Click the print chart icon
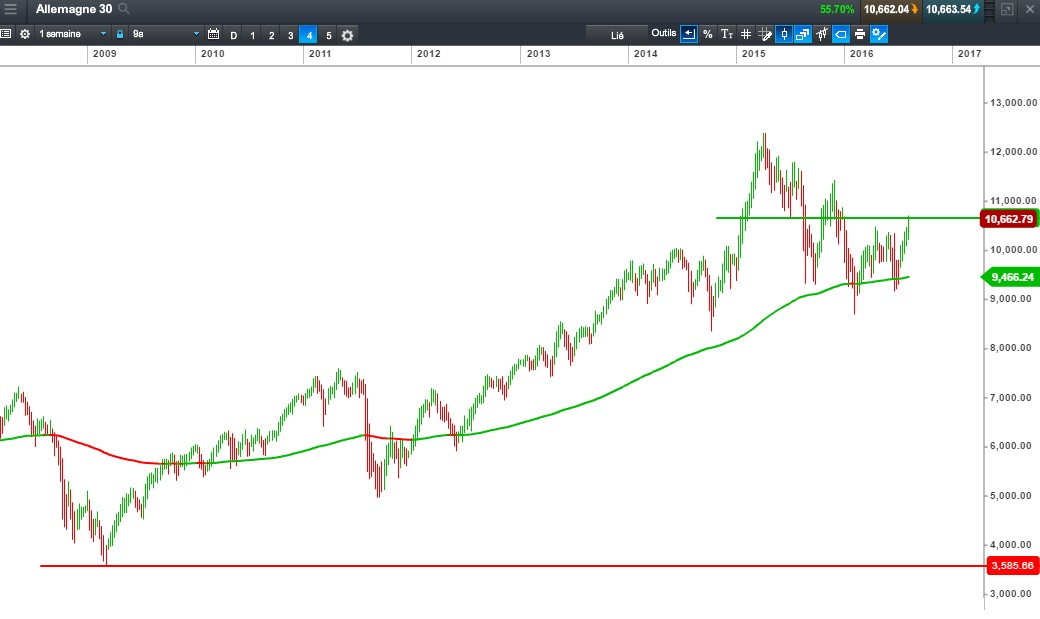The width and height of the screenshot is (1040, 619). pyautogui.click(x=860, y=34)
